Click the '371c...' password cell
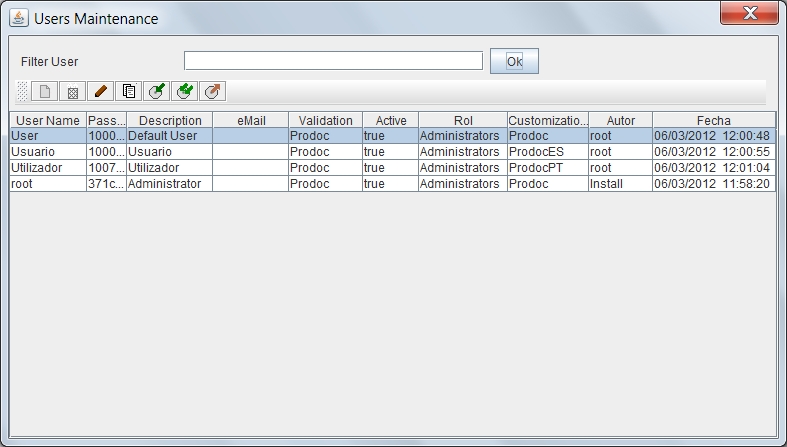Screen dimensions: 787x447 [x=106, y=184]
